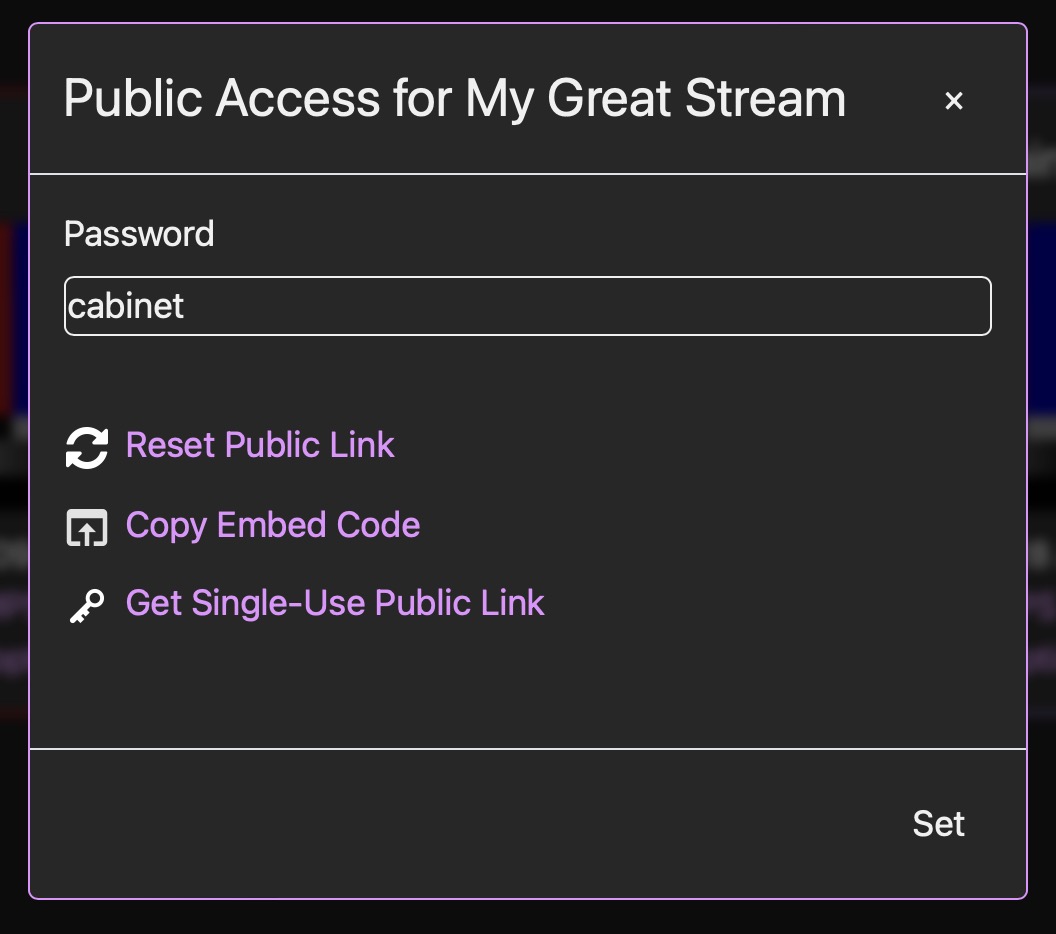This screenshot has height=934, width=1056.
Task: Click the dark backdrop beneath the dialog
Action: tap(528, 918)
